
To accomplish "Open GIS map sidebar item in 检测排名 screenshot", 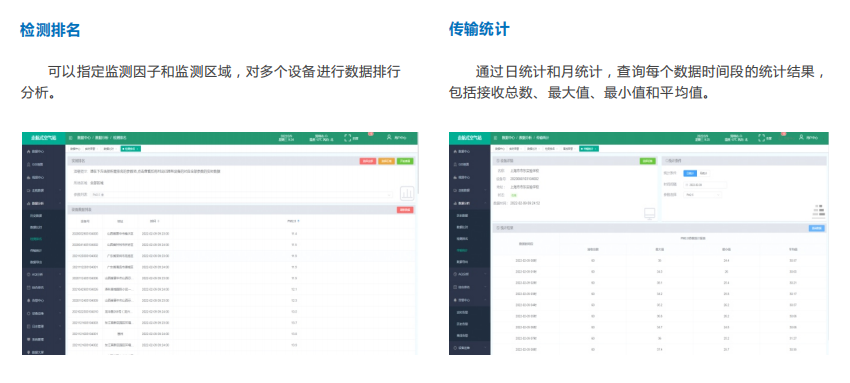I will (x=44, y=164).
